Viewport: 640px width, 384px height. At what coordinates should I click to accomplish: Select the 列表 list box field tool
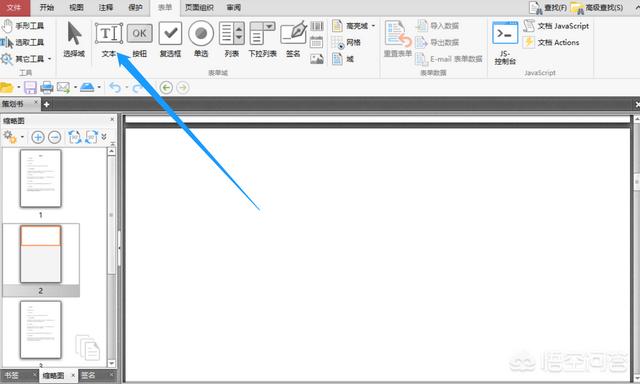coord(232,40)
